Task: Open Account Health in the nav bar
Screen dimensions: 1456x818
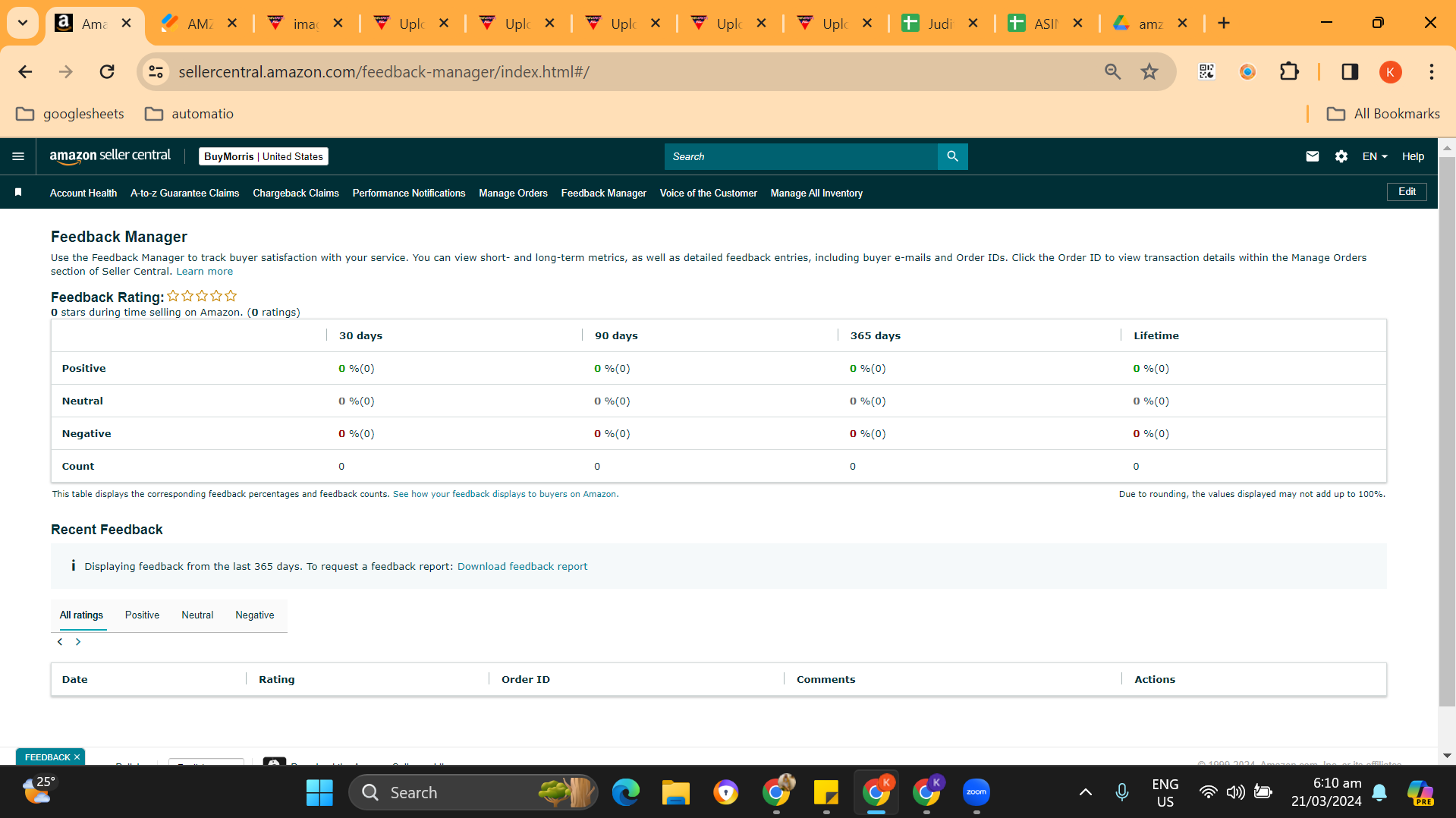Action: pyautogui.click(x=83, y=193)
